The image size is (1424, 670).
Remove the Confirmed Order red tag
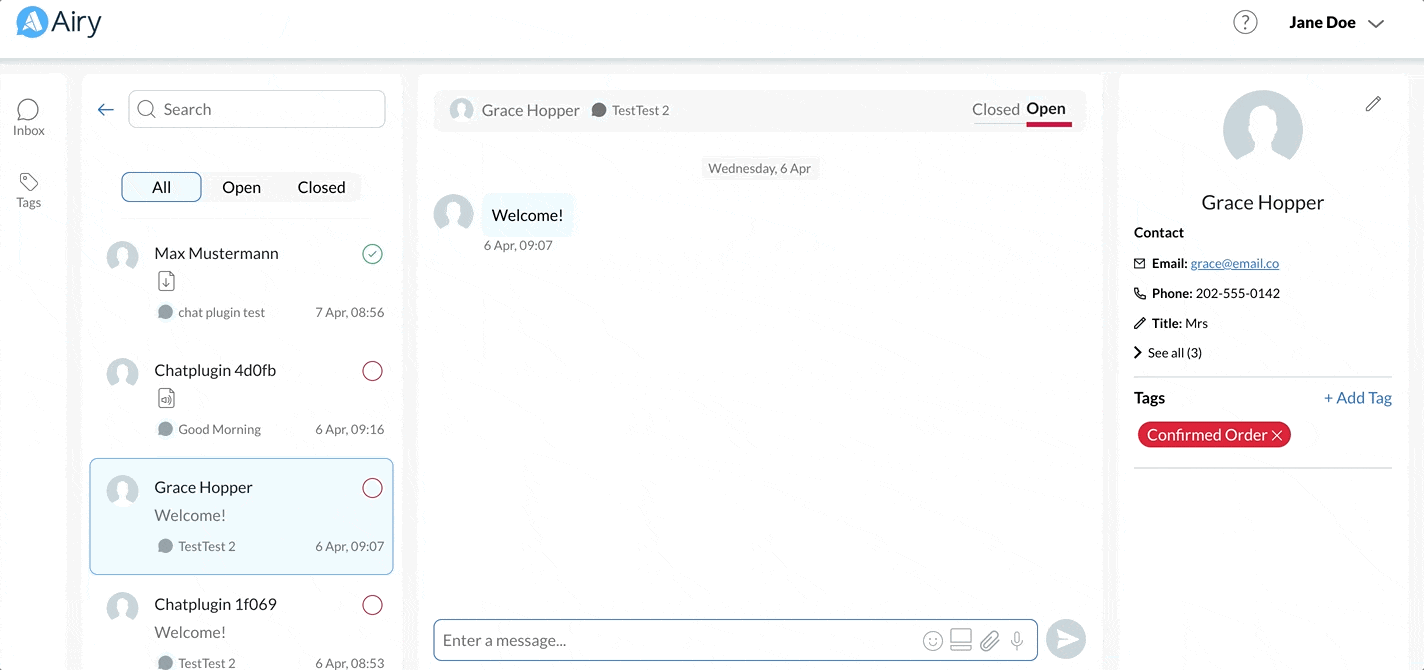click(1277, 436)
